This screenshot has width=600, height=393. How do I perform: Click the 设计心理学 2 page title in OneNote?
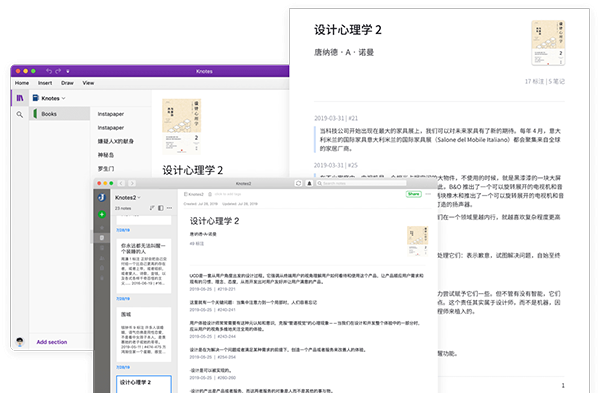tap(192, 170)
